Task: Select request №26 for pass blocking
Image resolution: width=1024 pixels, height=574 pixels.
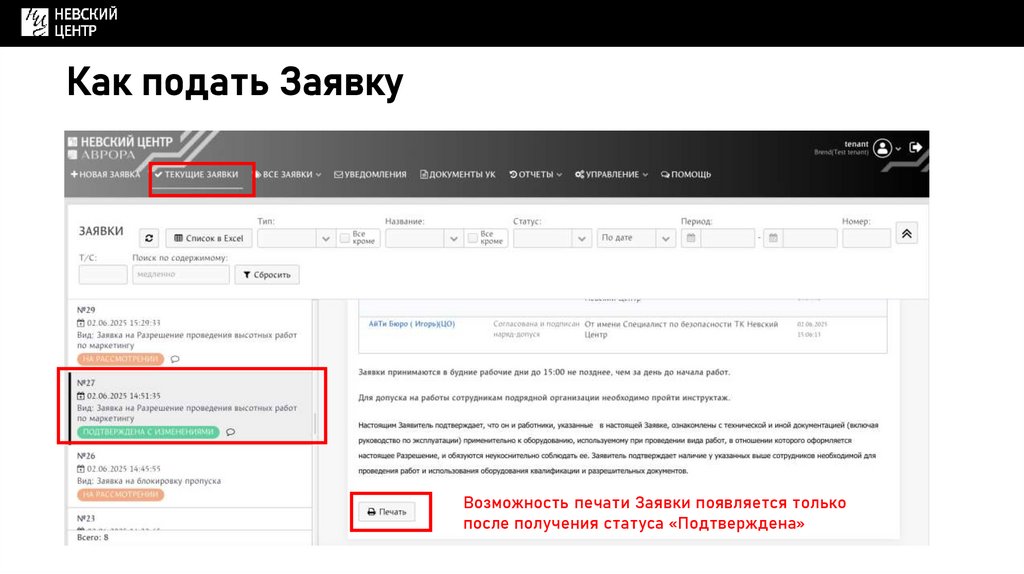Action: 190,475
